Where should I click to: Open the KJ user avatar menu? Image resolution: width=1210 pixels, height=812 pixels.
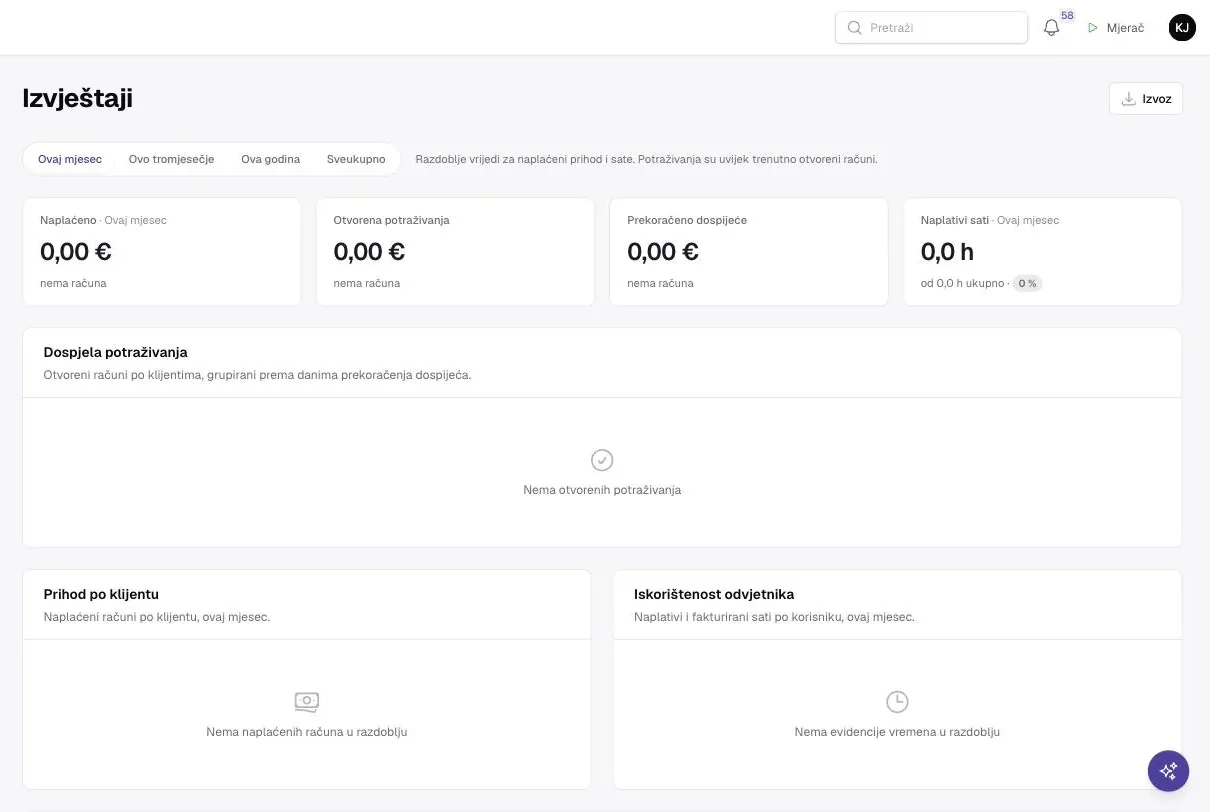click(1182, 28)
